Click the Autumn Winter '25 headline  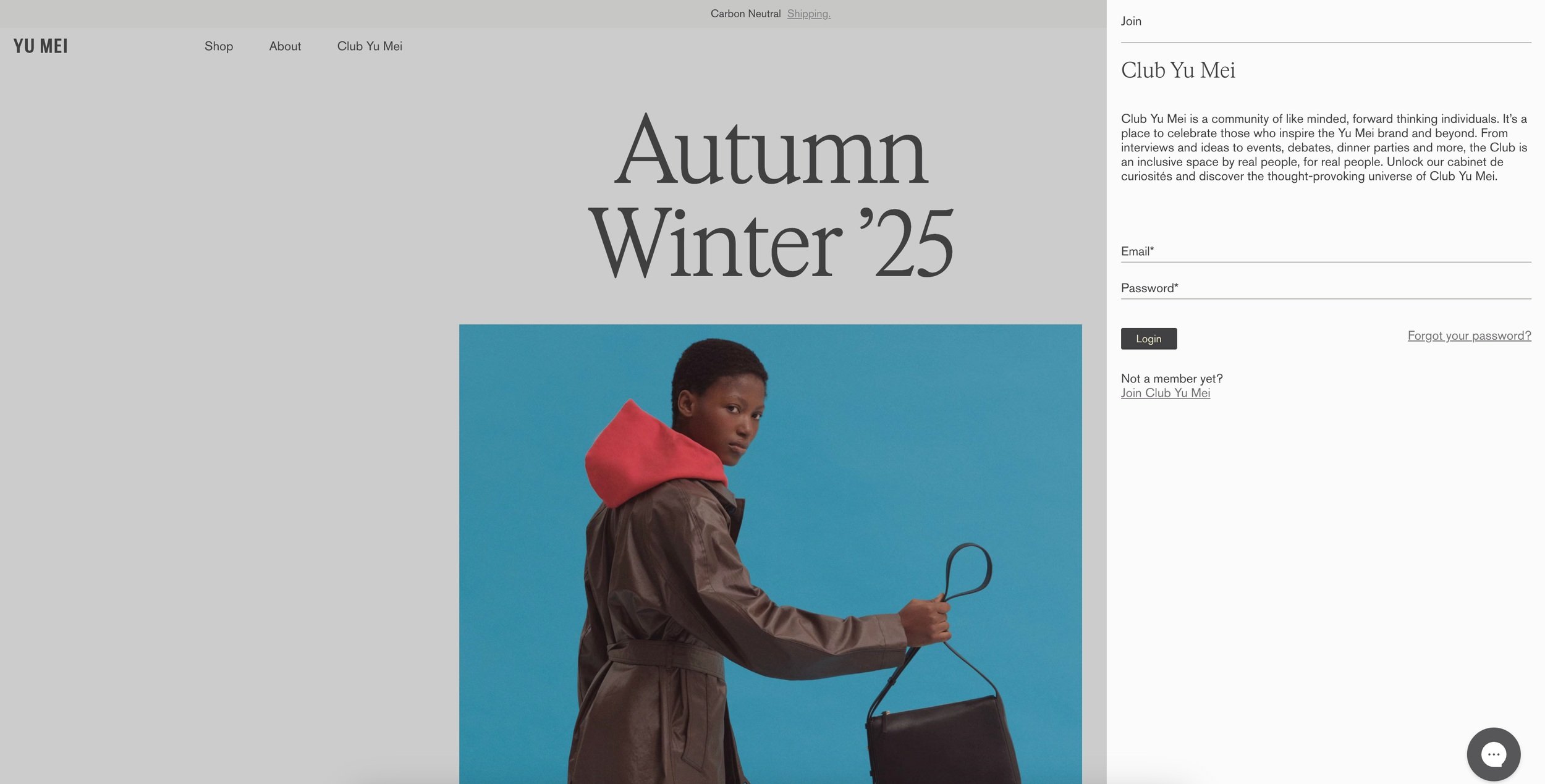[x=771, y=195]
